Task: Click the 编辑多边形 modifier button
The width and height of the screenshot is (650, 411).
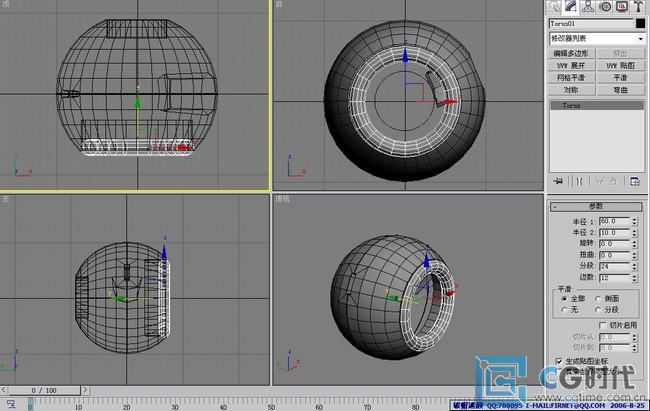Action: pos(571,53)
